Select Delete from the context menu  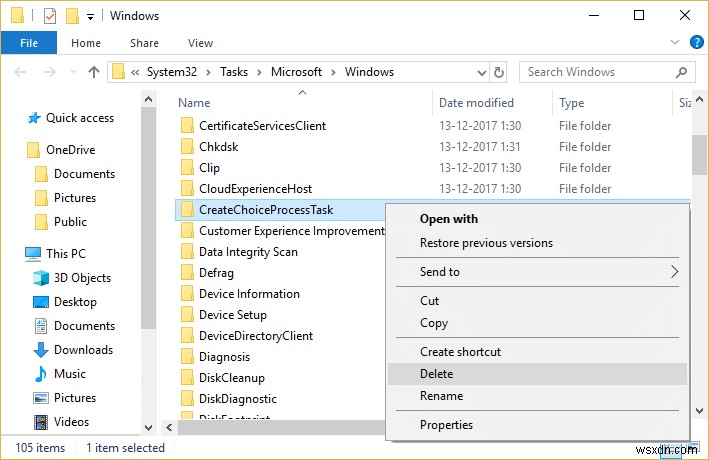point(437,374)
